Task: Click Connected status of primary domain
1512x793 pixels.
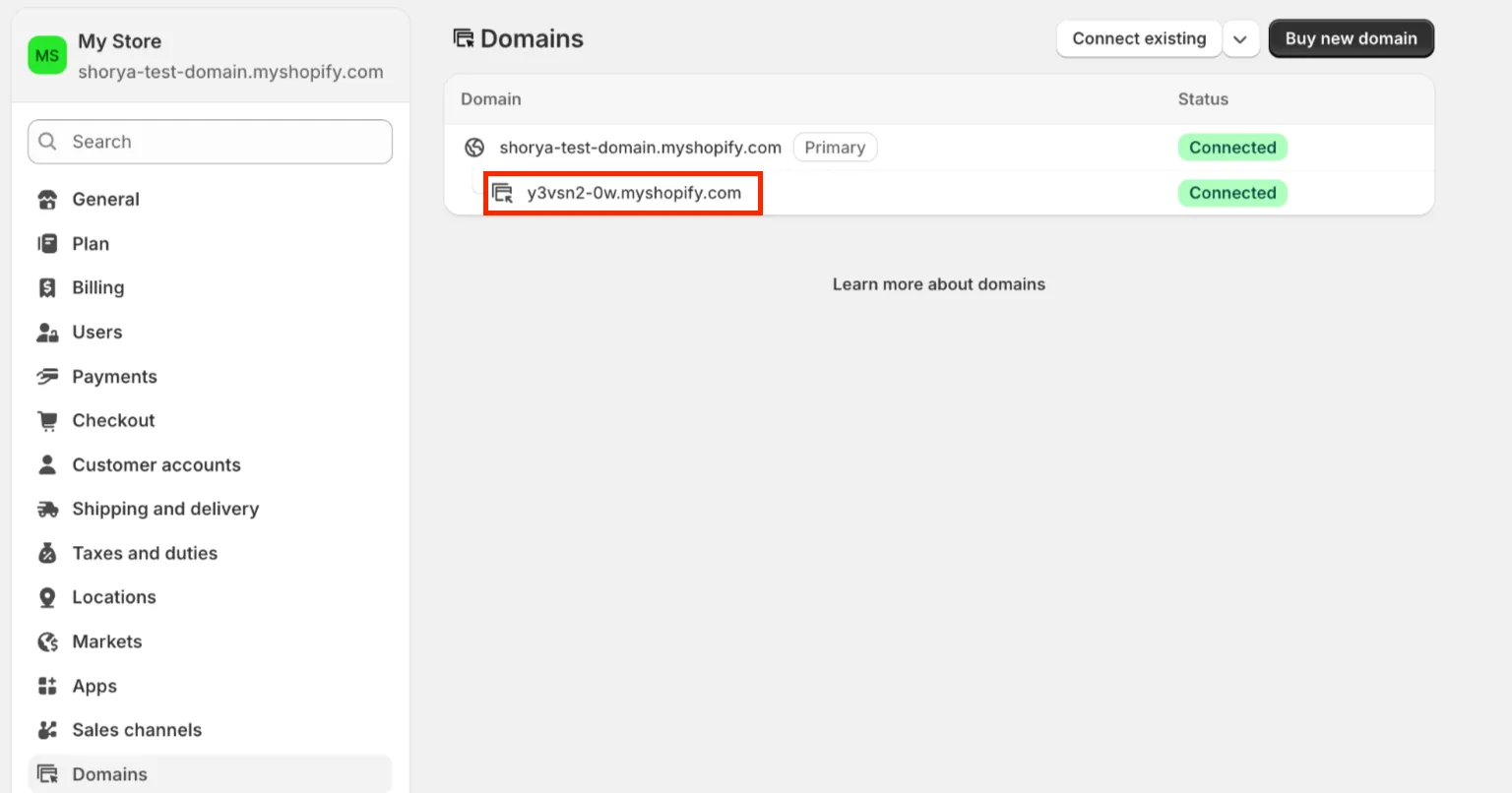Action: point(1232,148)
